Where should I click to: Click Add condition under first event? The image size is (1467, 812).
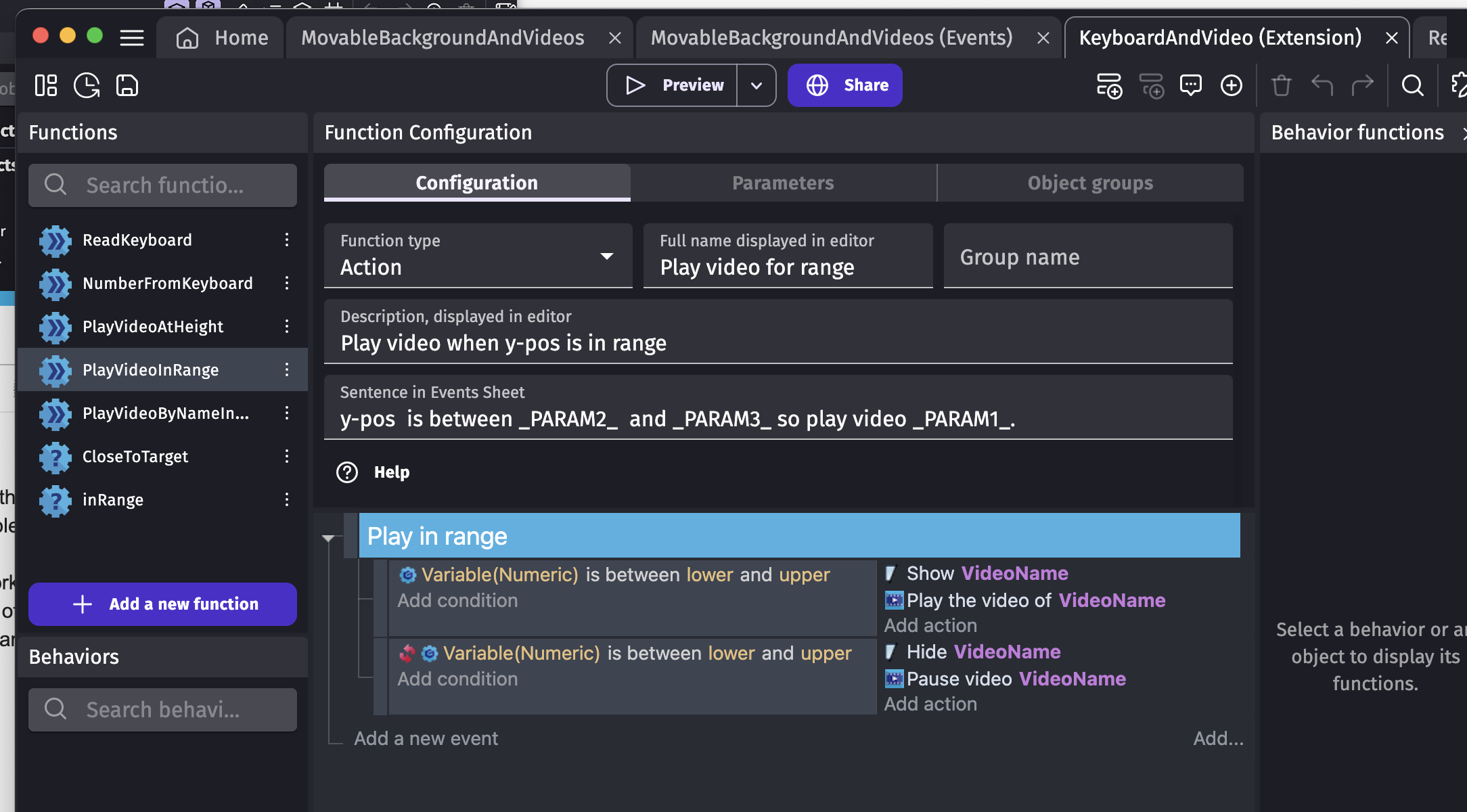457,600
